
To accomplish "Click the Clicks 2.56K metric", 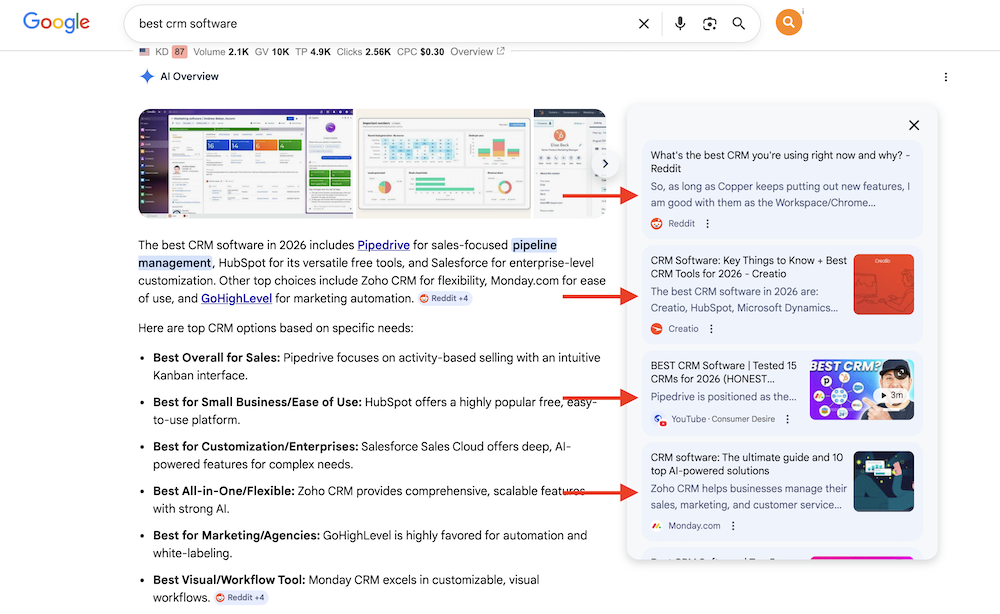I will pyautogui.click(x=364, y=52).
